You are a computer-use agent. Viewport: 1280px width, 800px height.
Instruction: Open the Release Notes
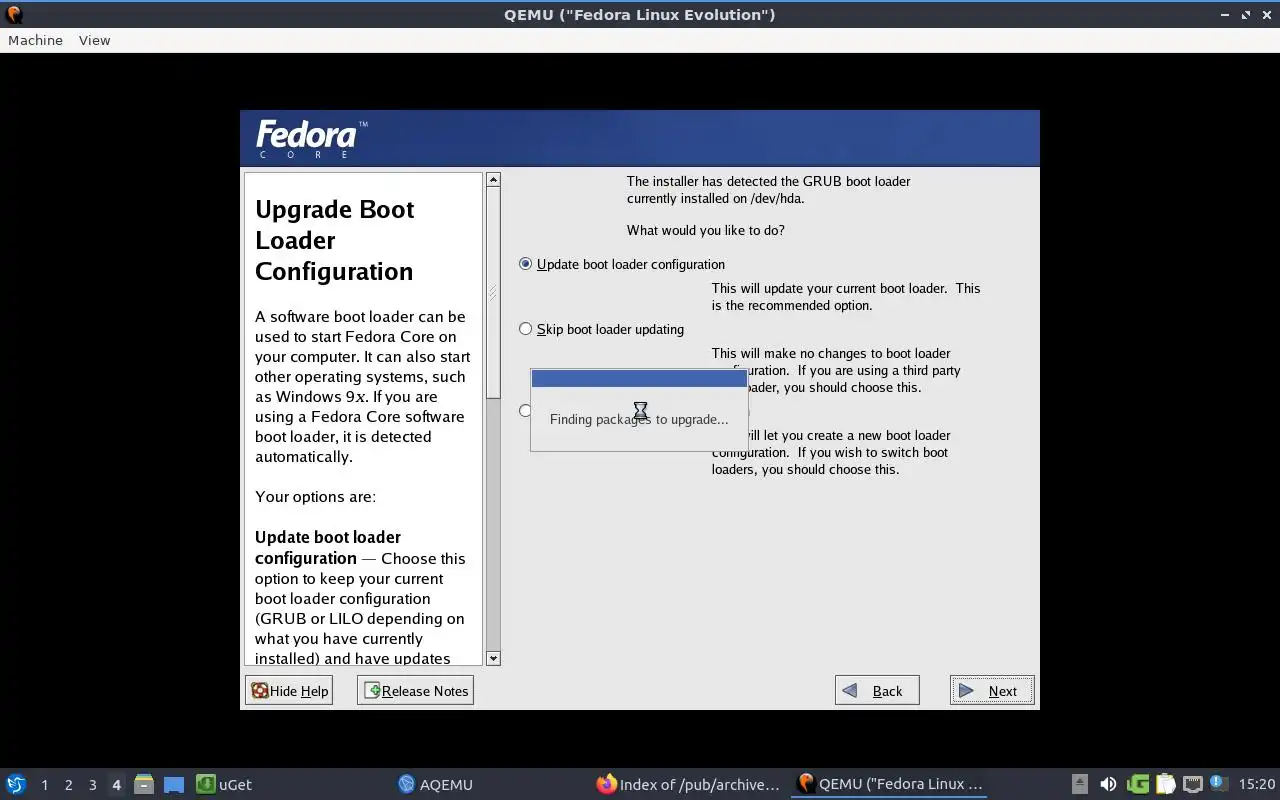click(415, 691)
